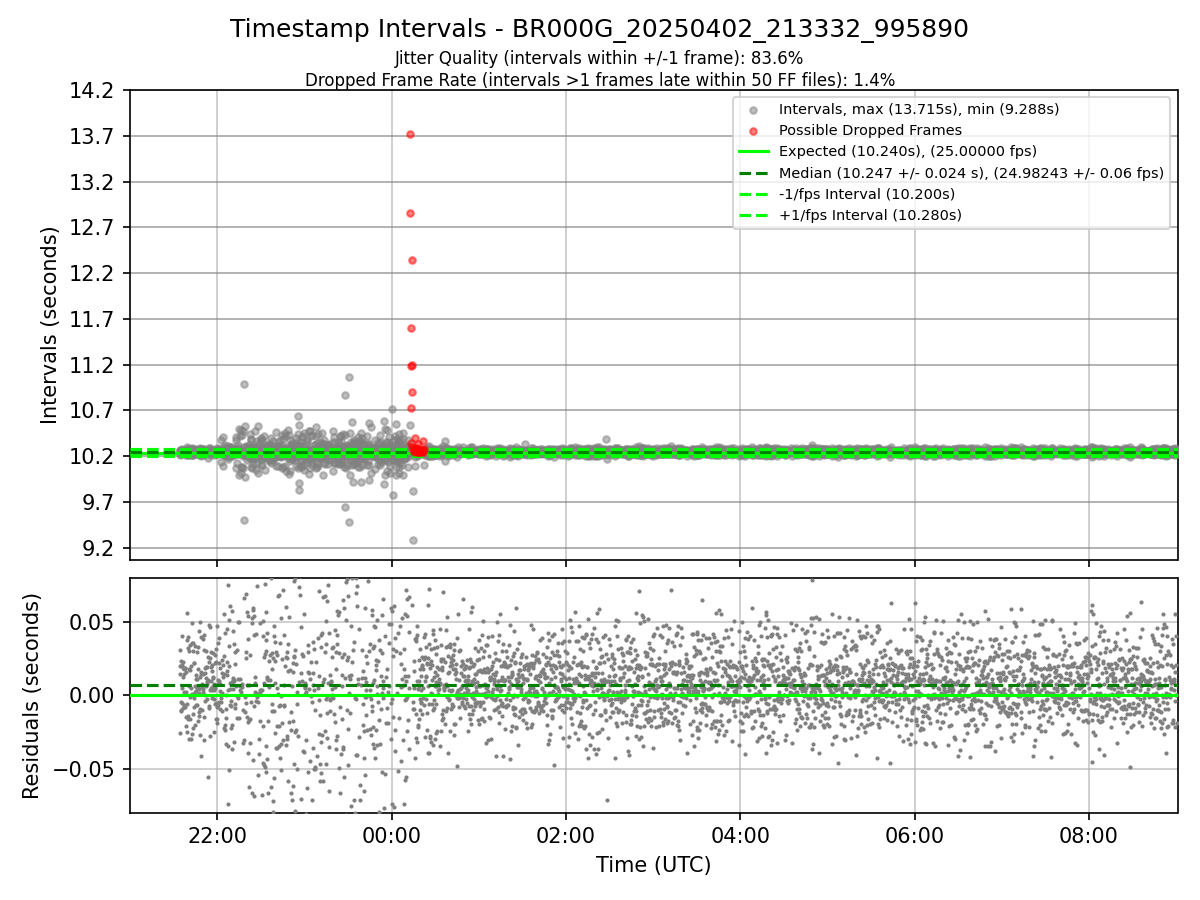Click the dark green dashed line sample in legend
The width and height of the screenshot is (1200, 900).
point(753,172)
